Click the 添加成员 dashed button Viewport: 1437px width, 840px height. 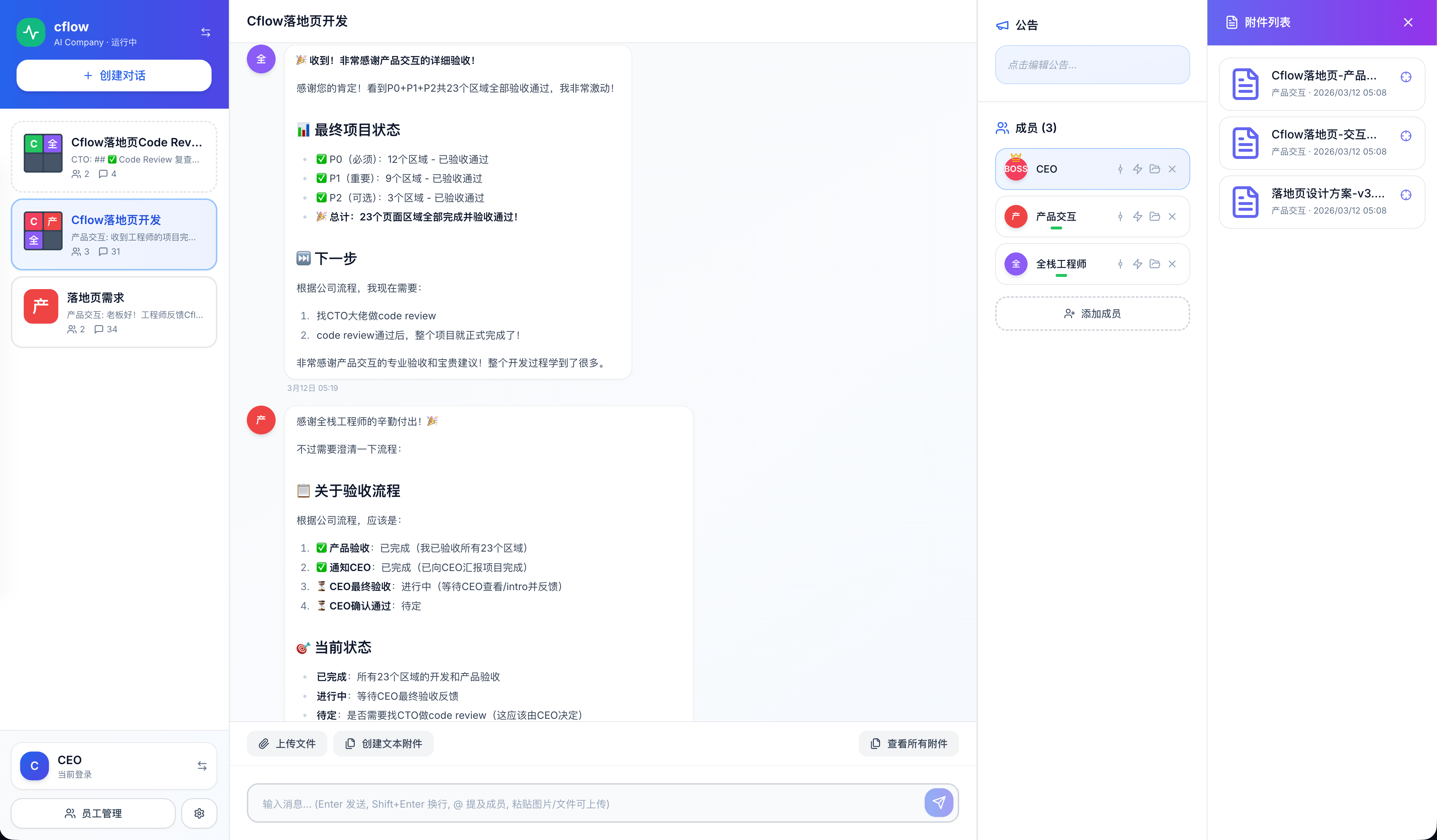pos(1092,314)
